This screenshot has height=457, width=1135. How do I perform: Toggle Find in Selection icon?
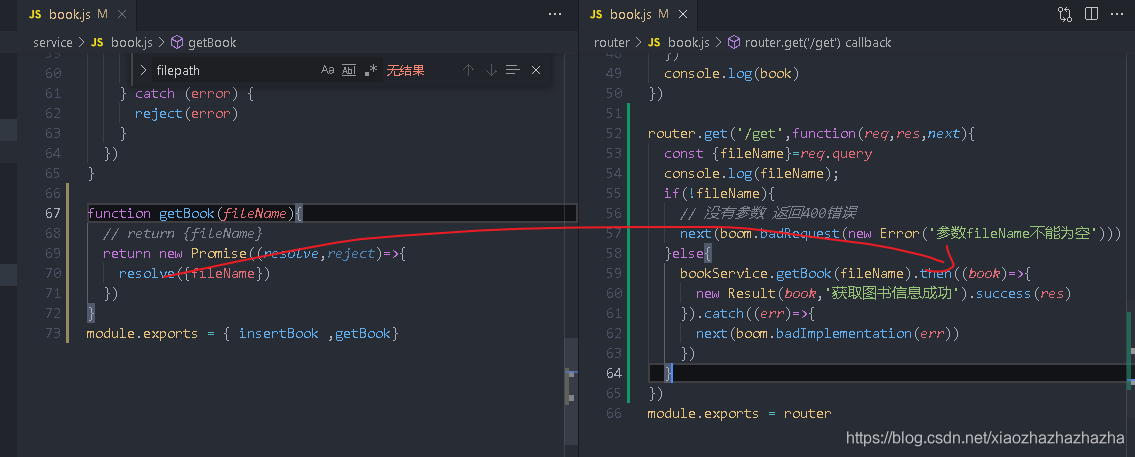pyautogui.click(x=513, y=70)
